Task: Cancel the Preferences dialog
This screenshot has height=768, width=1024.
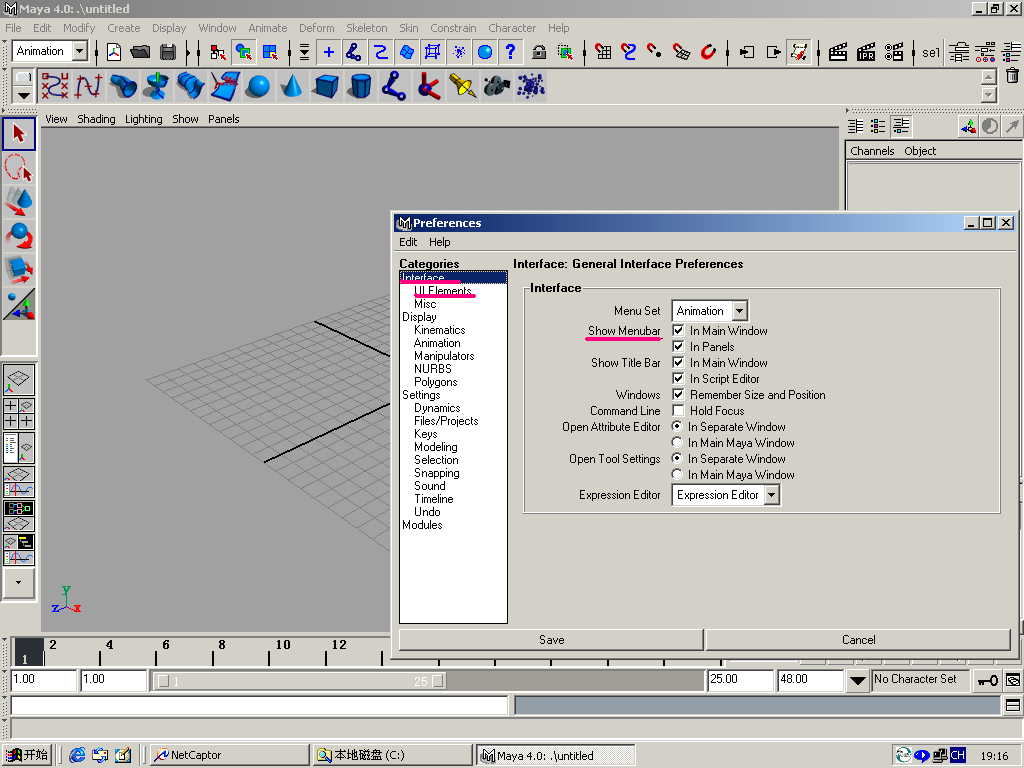Action: [x=858, y=640]
